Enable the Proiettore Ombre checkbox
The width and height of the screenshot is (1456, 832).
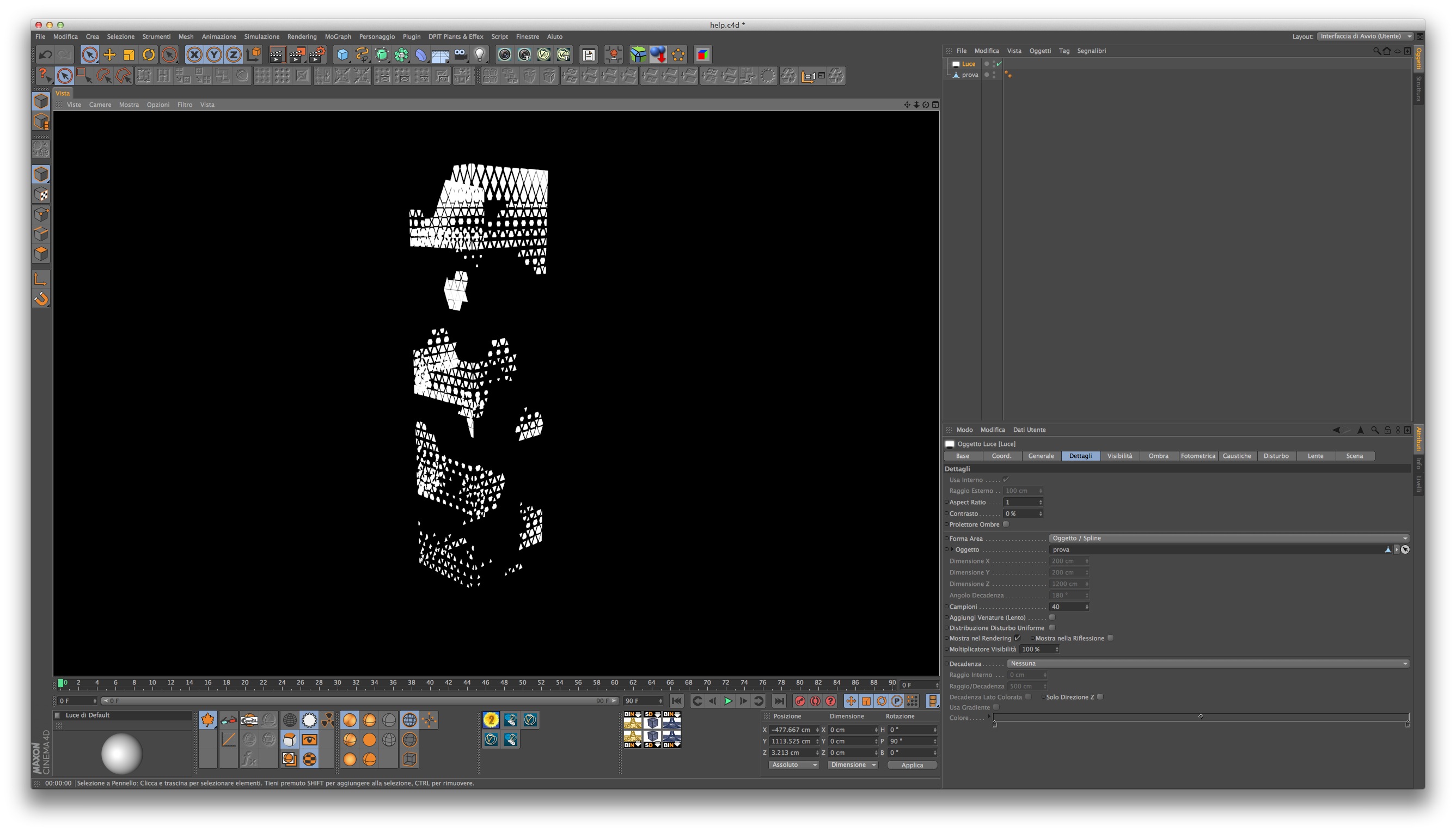pos(1006,524)
